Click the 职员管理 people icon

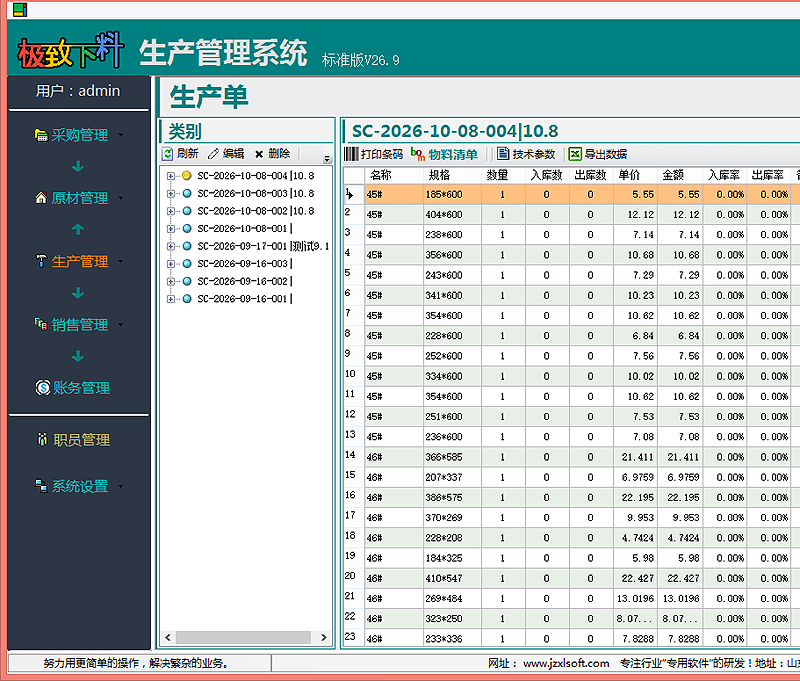click(42, 439)
